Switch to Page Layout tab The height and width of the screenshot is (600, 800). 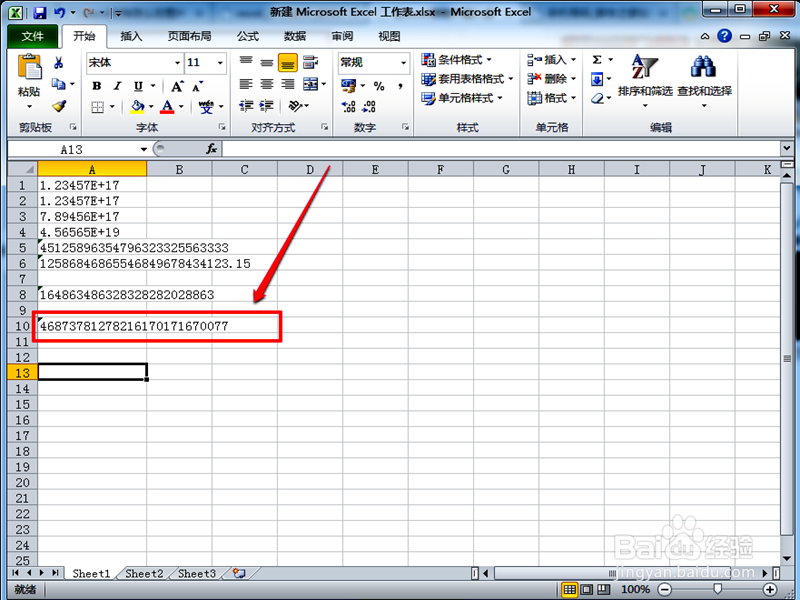[x=189, y=36]
